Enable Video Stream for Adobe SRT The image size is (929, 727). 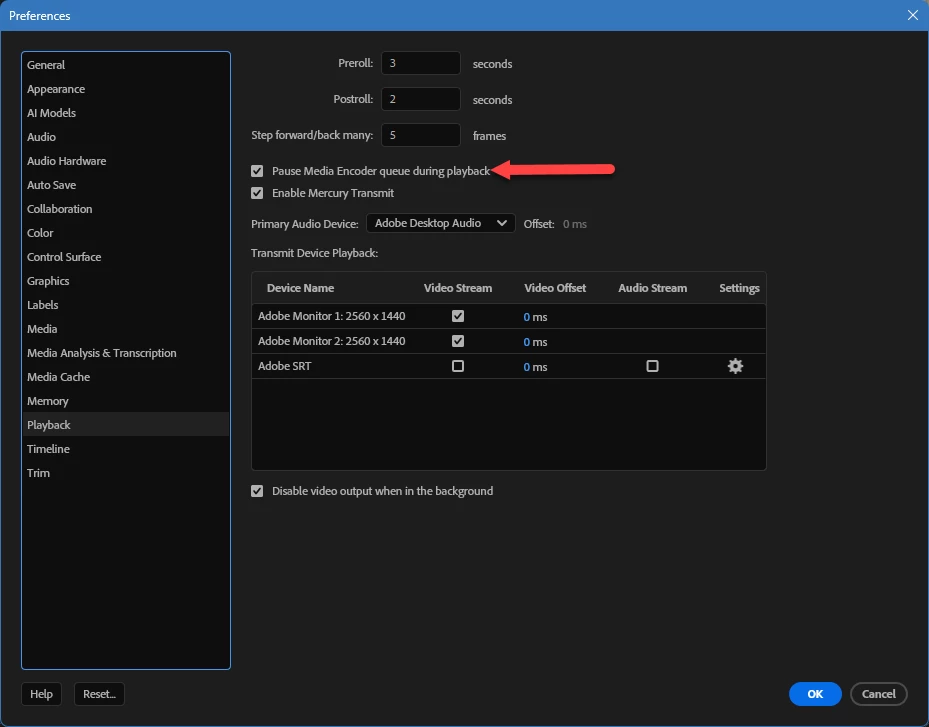pos(458,366)
